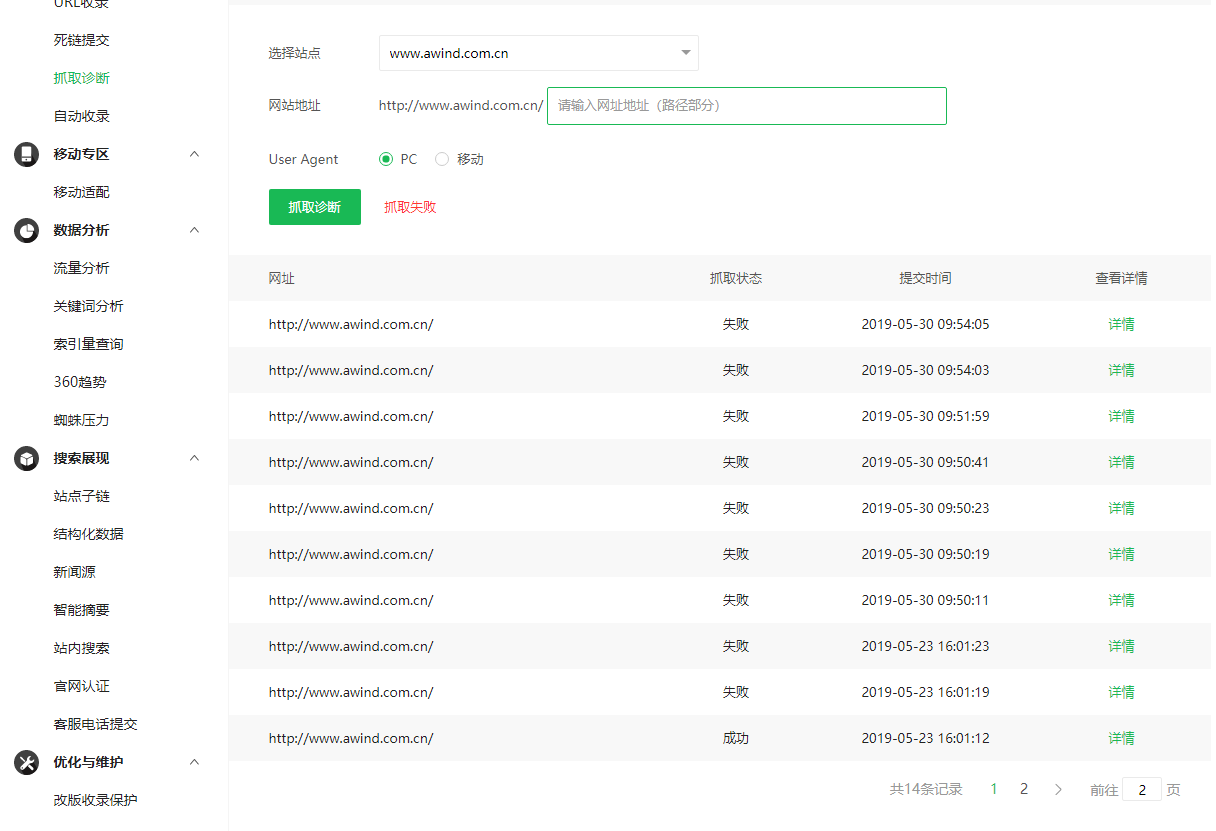Click the pie chart icon beside 数据分析
This screenshot has height=831, width=1216.
tap(26, 230)
